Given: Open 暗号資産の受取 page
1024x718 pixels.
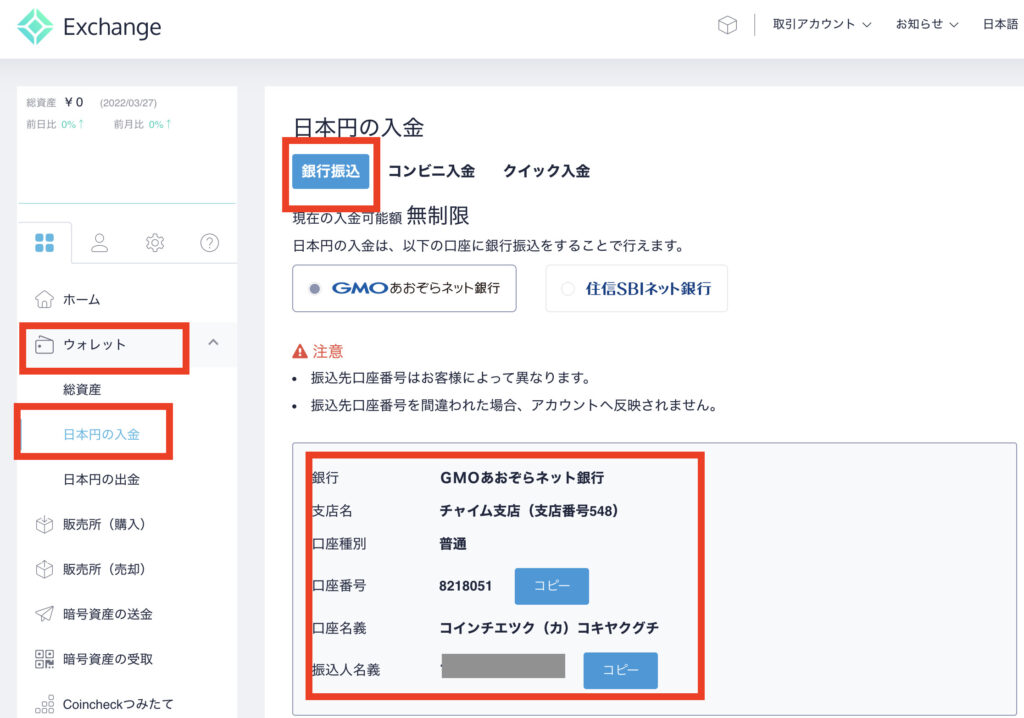Looking at the screenshot, I should (108, 659).
